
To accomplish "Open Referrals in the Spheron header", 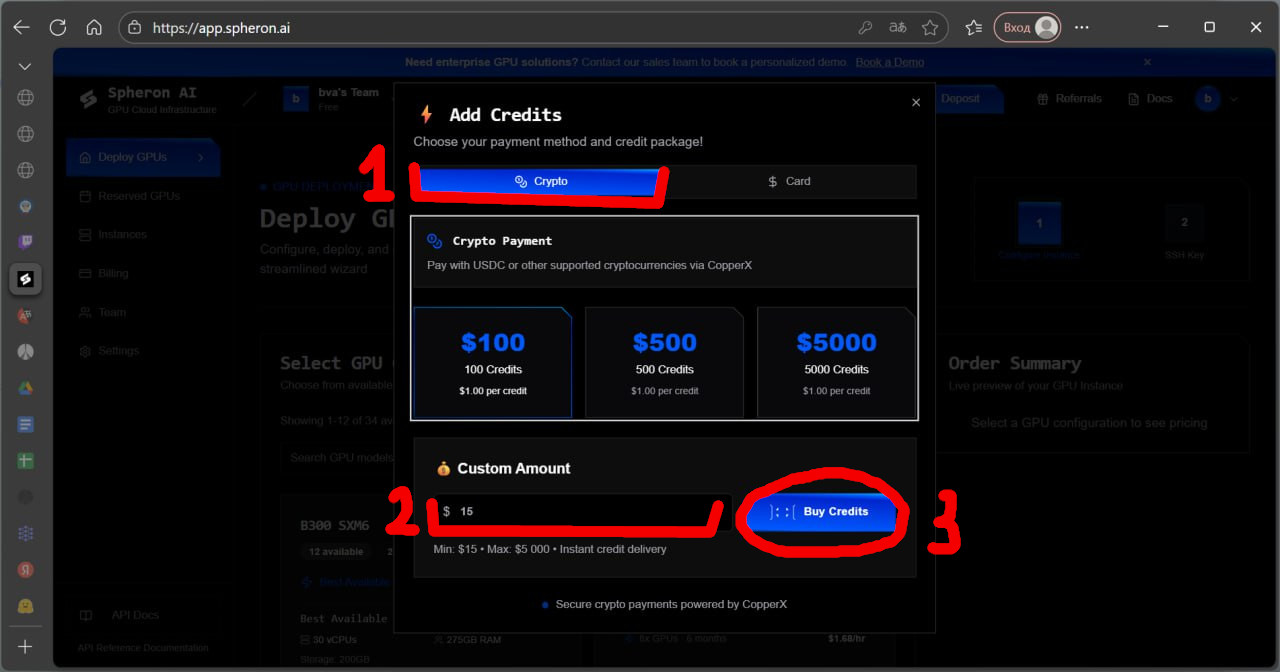I will [x=1069, y=98].
